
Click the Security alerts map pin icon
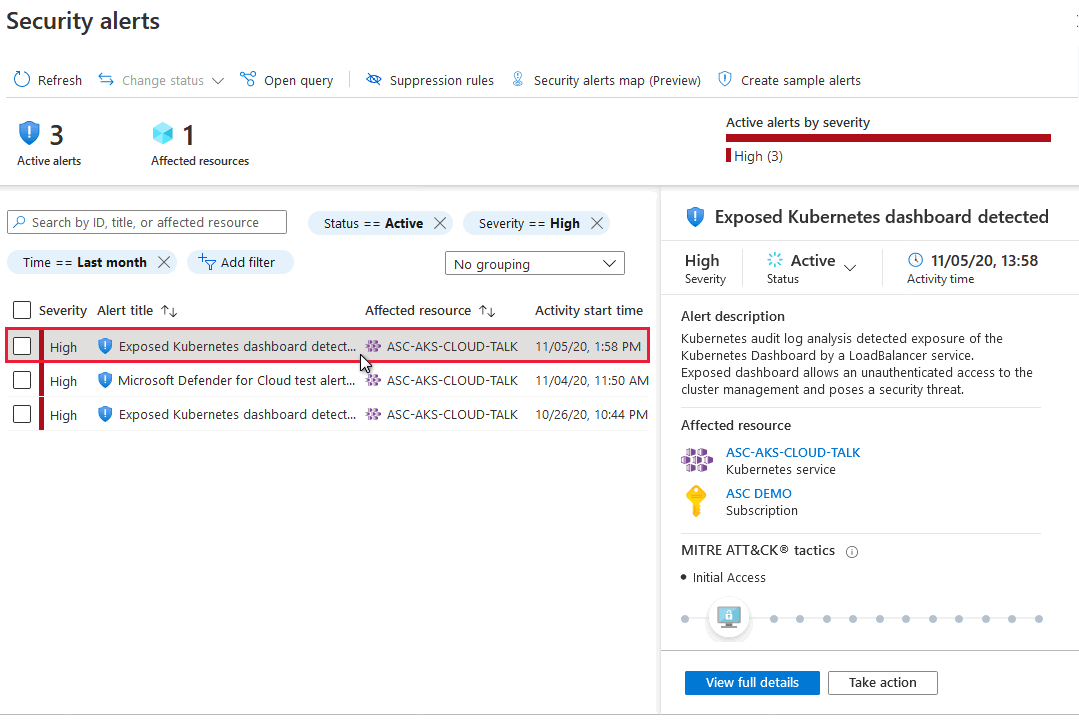pyautogui.click(x=517, y=79)
